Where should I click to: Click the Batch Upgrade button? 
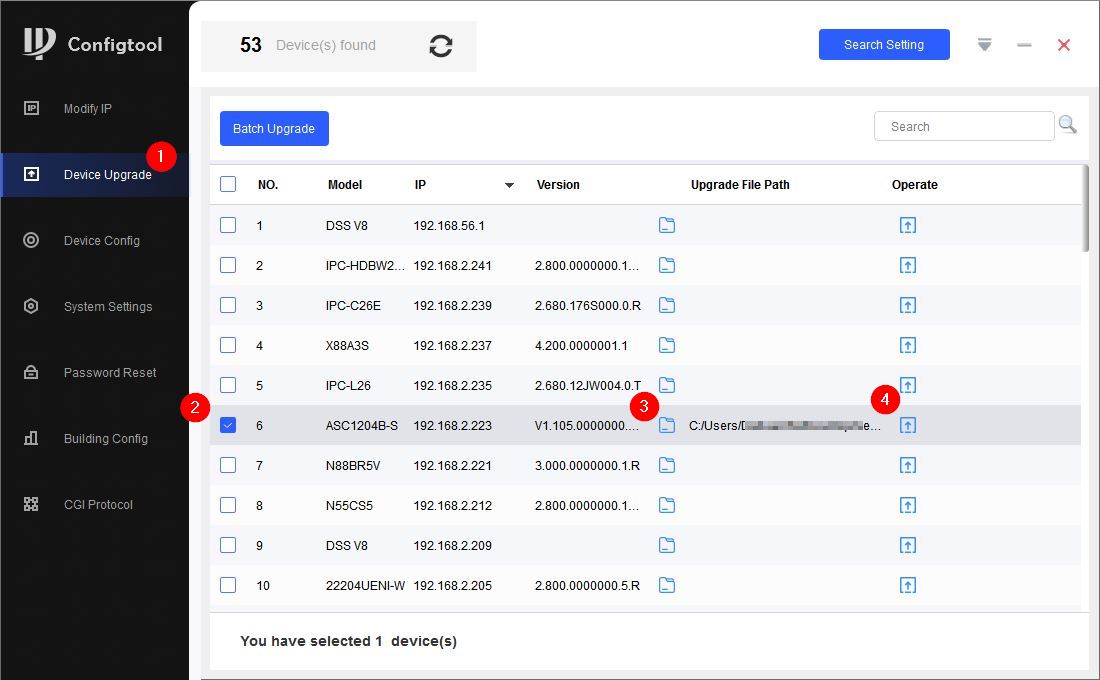click(274, 128)
